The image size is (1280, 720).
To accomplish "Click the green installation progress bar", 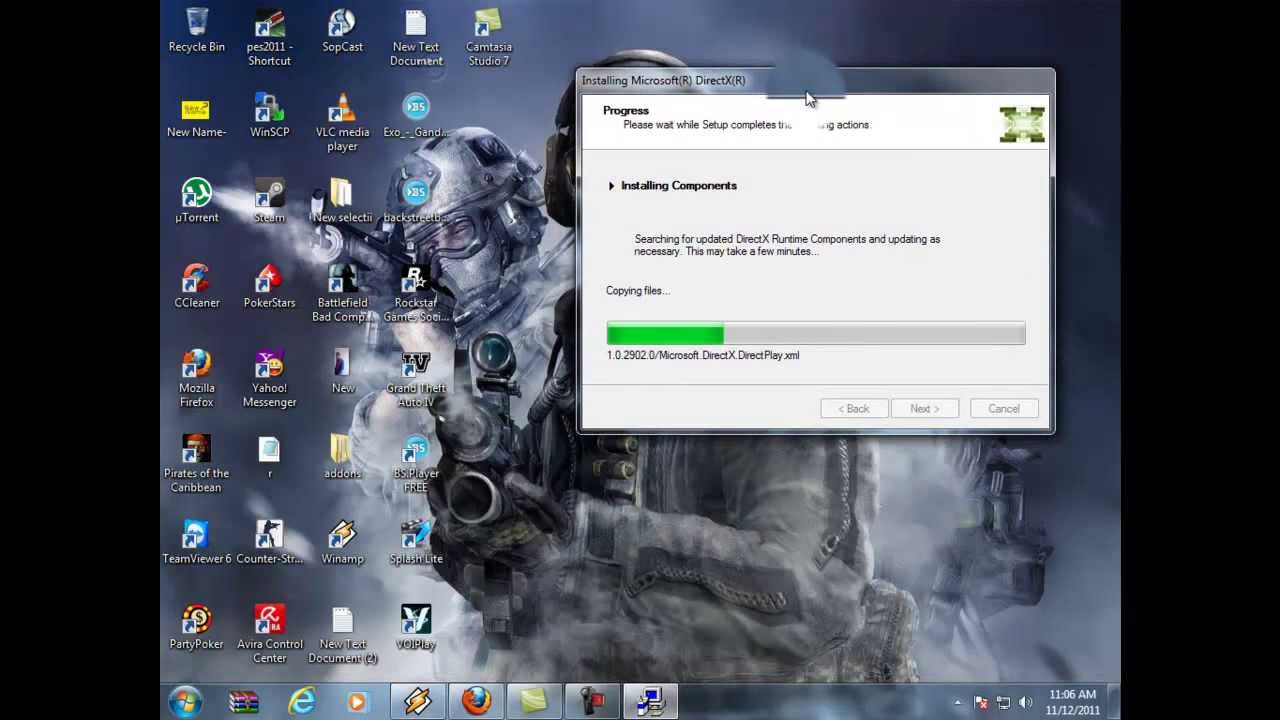I will click(x=815, y=333).
